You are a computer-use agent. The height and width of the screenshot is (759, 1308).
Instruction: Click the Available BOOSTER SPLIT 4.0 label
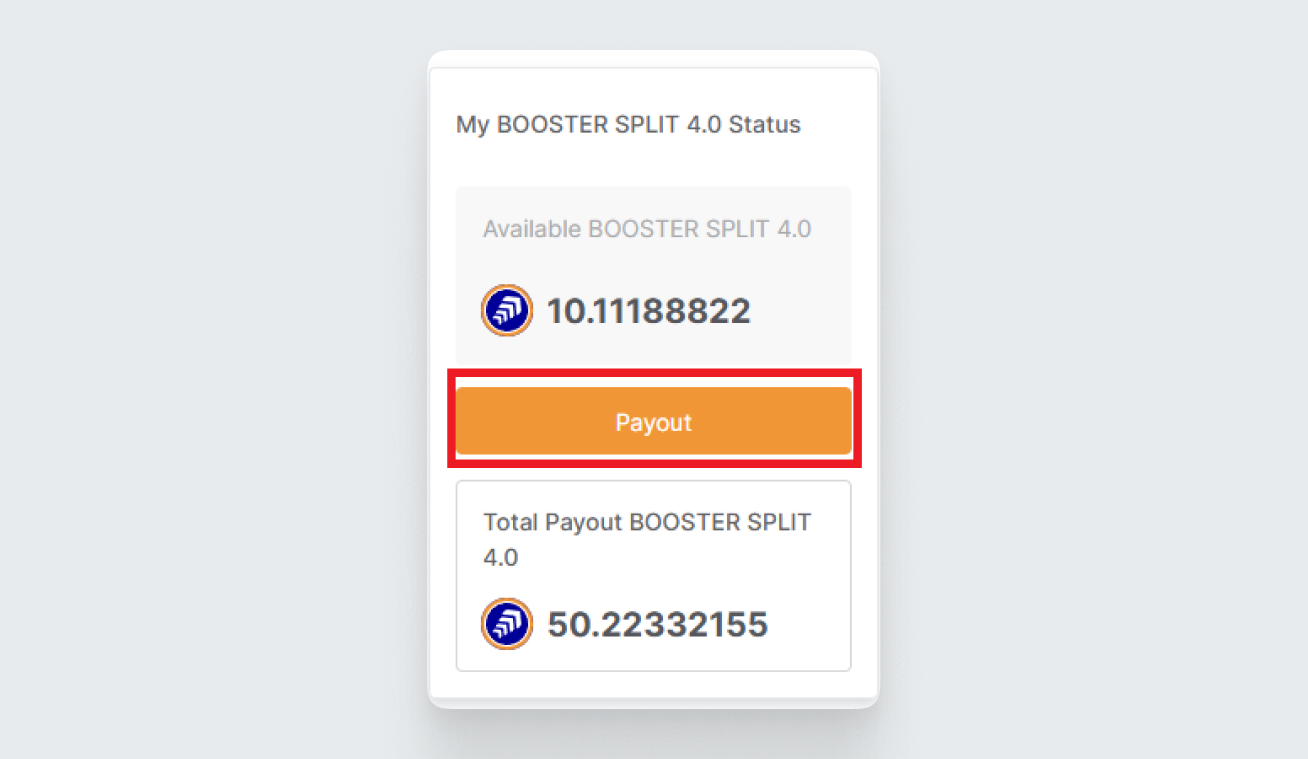(x=646, y=229)
